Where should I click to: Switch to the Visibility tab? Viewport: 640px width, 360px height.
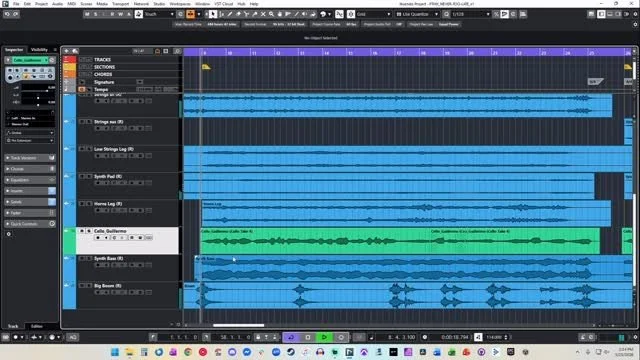(39, 50)
